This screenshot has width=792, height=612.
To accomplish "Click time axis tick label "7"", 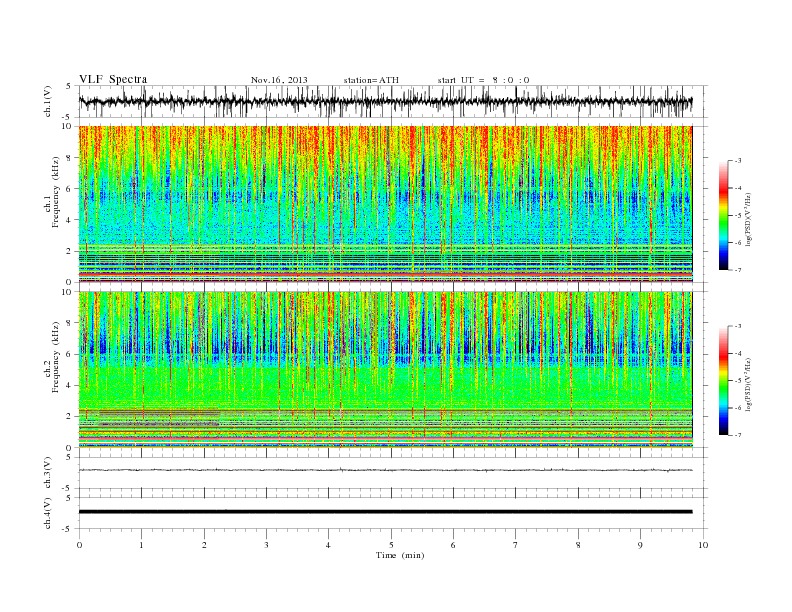I will pyautogui.click(x=516, y=545).
